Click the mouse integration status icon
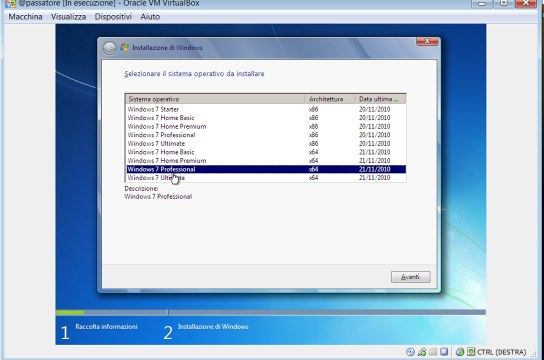Screen dimensions: 544x360 point(460,352)
